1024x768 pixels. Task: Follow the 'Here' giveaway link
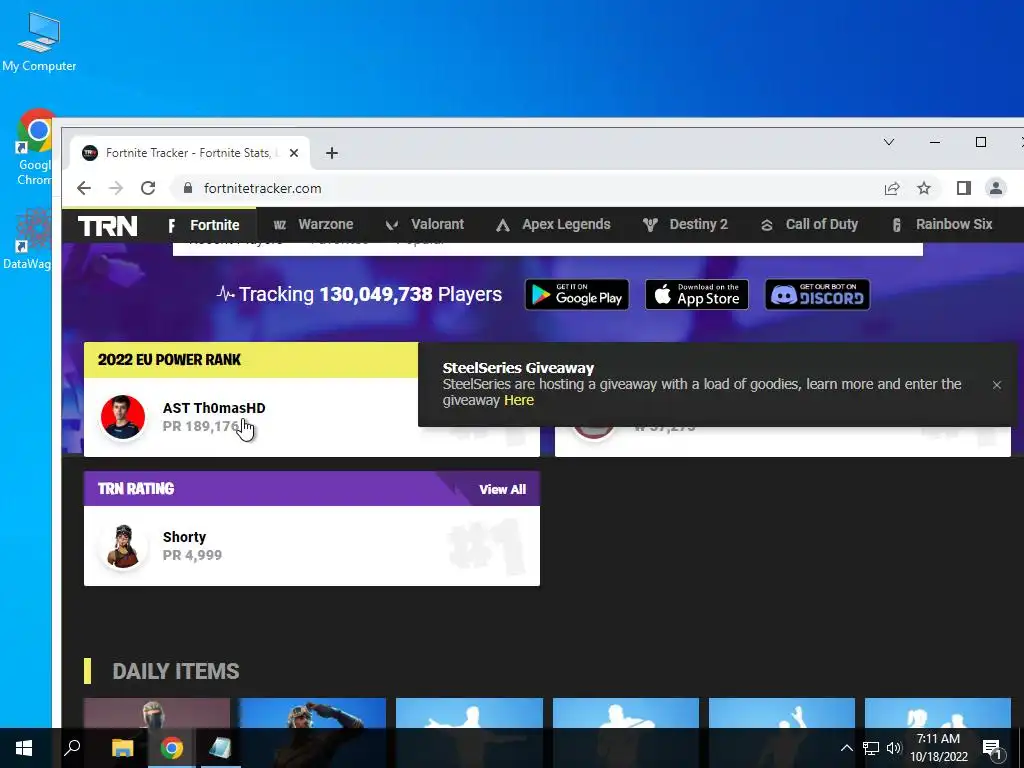coord(519,400)
